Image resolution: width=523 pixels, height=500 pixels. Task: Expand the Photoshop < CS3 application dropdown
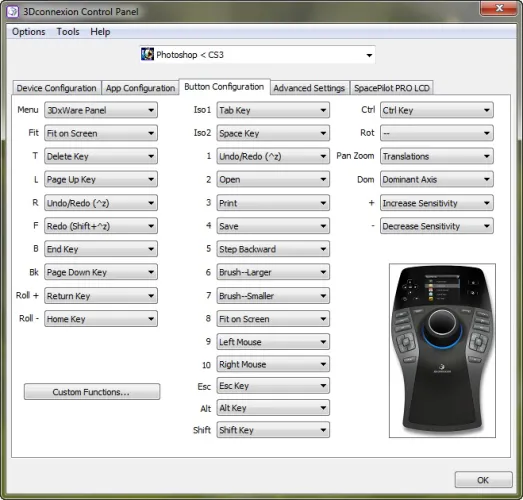[257, 55]
